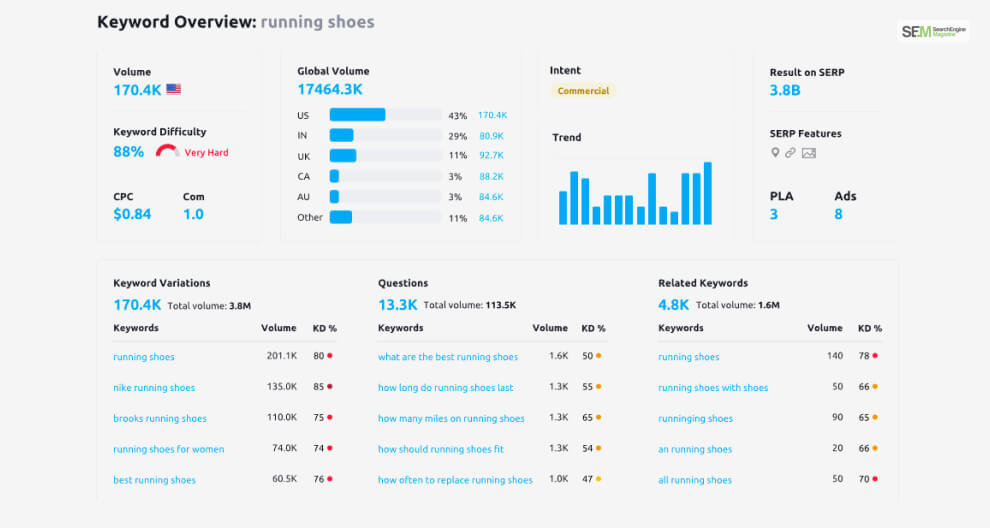Open running shoes for women keyword
This screenshot has height=528, width=990.
pos(169,449)
